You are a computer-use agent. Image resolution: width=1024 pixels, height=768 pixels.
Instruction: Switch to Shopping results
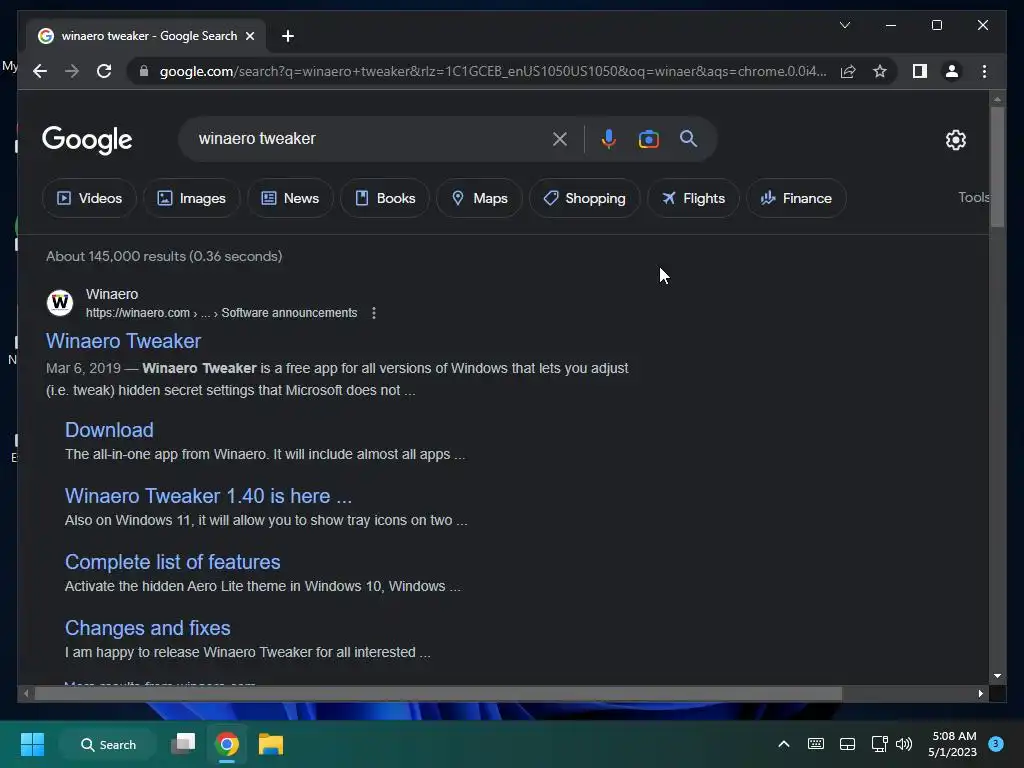click(x=584, y=198)
